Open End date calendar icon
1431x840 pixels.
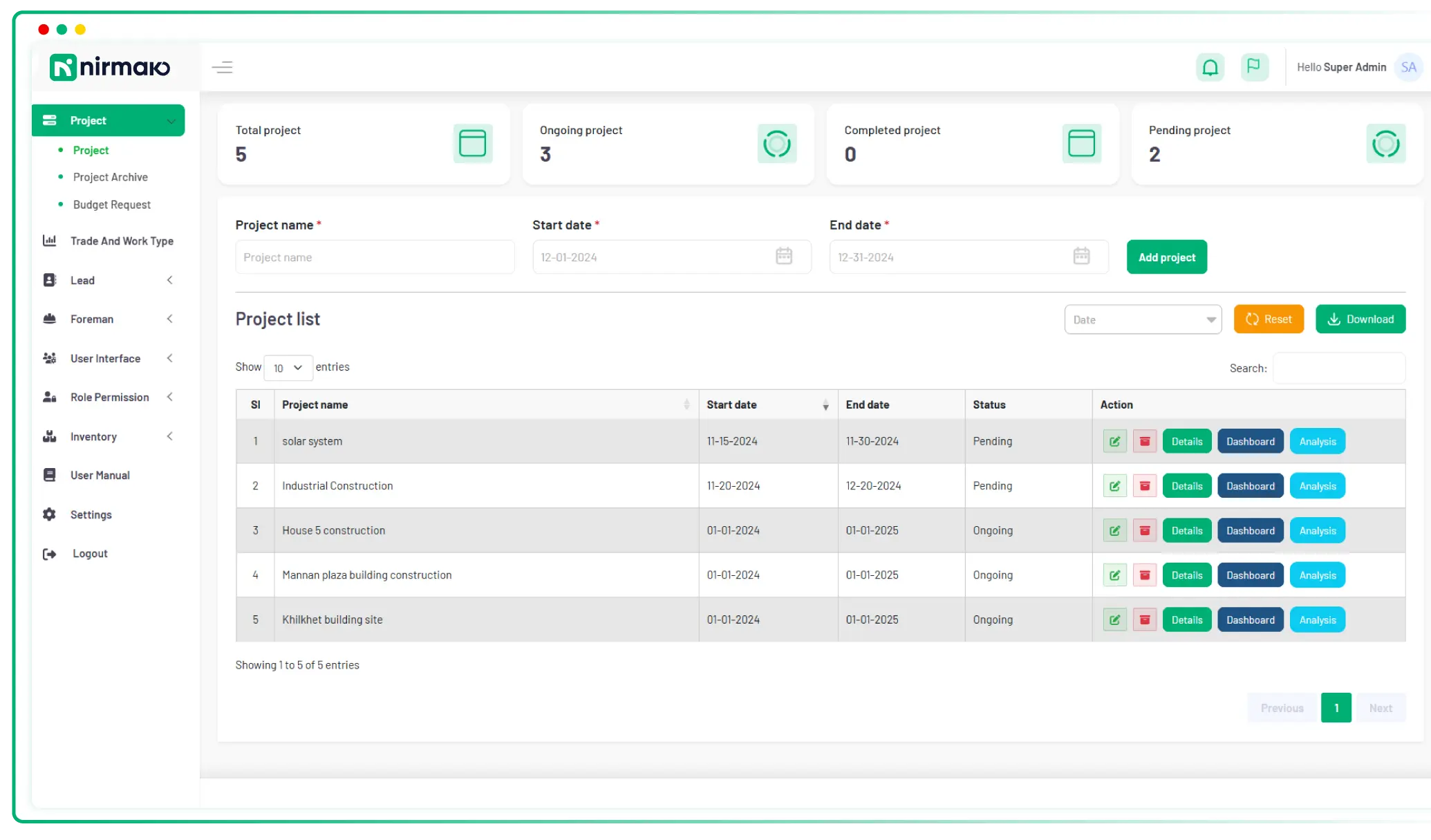(x=1081, y=256)
